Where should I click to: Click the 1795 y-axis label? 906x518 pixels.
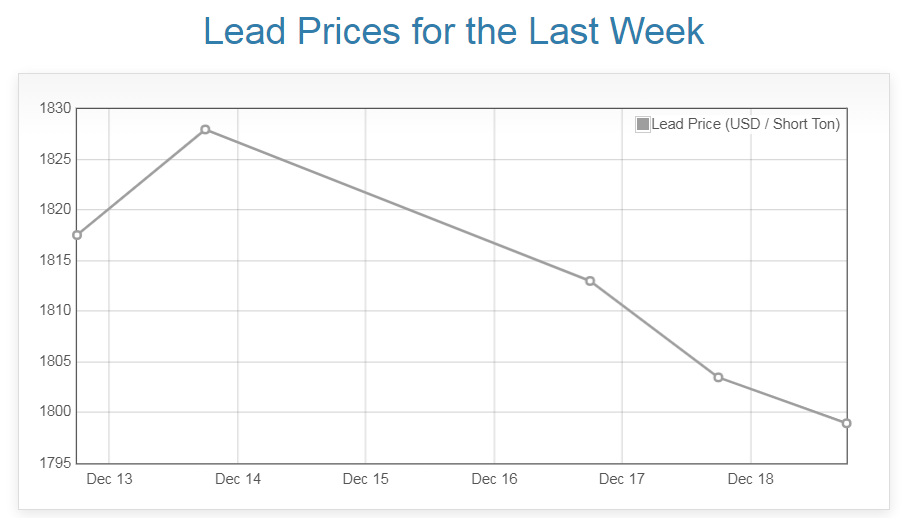click(x=52, y=463)
